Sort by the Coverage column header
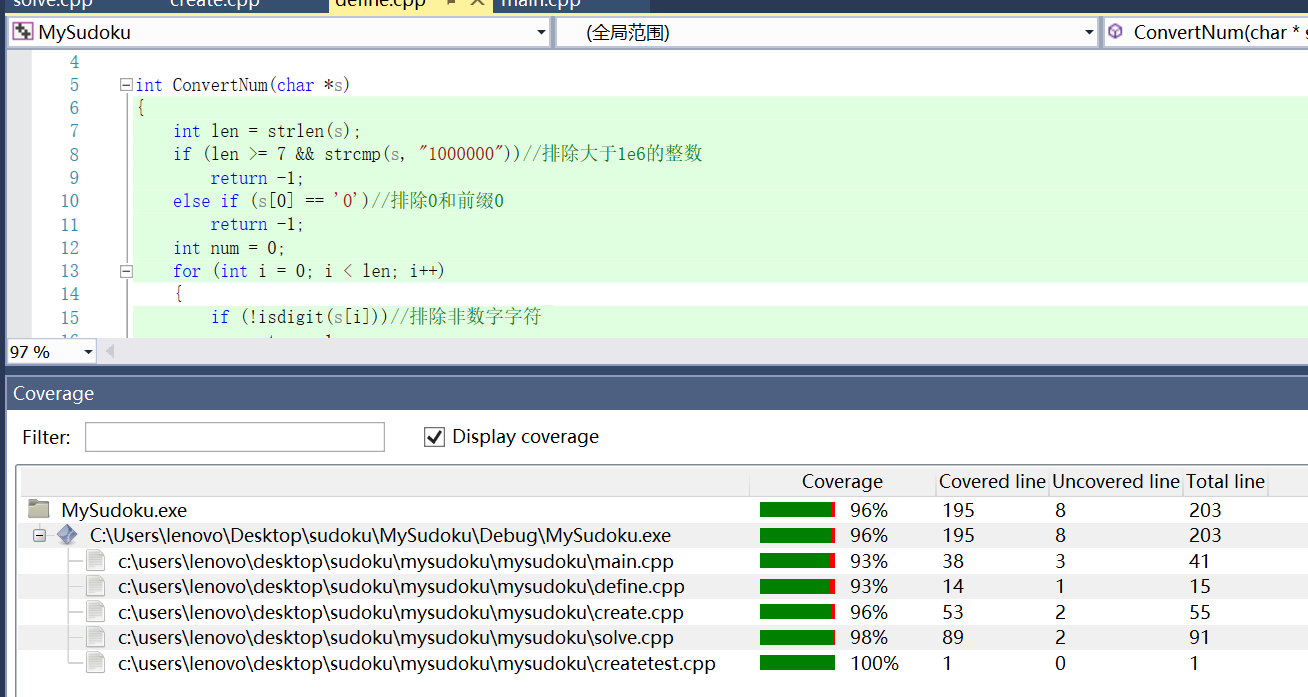 (842, 481)
